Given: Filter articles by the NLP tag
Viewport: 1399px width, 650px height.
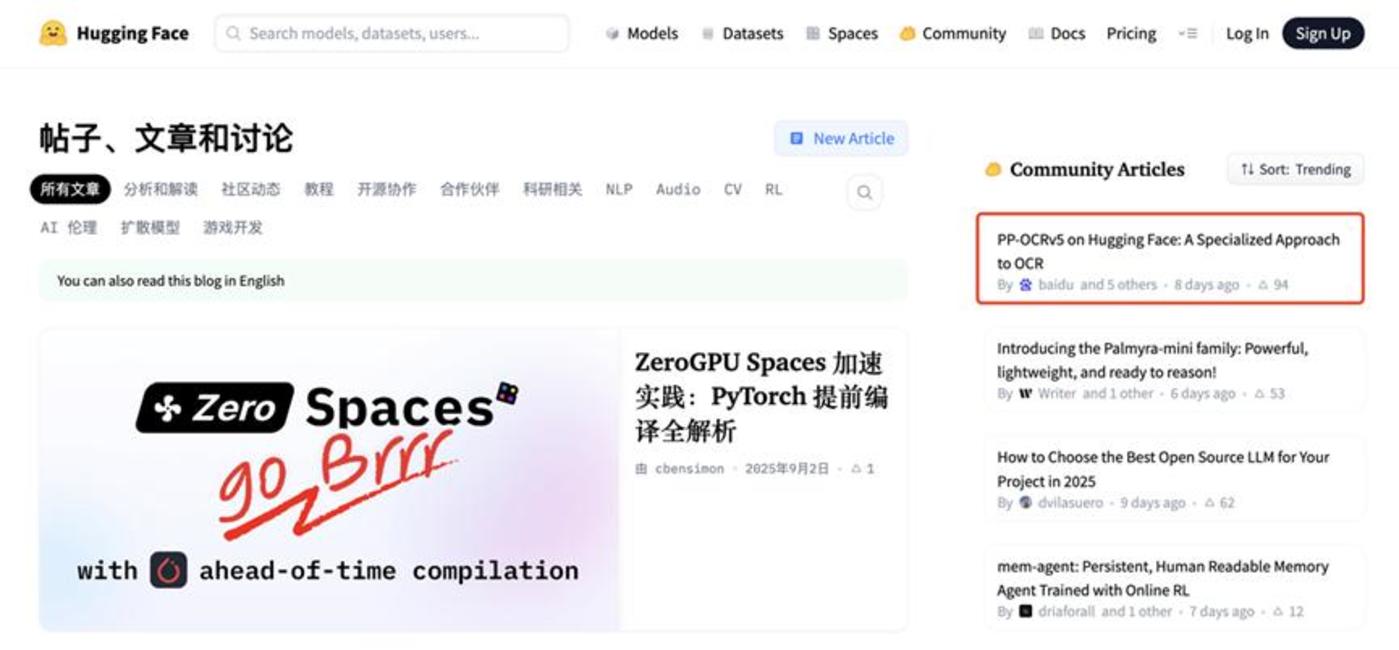Looking at the screenshot, I should [618, 189].
